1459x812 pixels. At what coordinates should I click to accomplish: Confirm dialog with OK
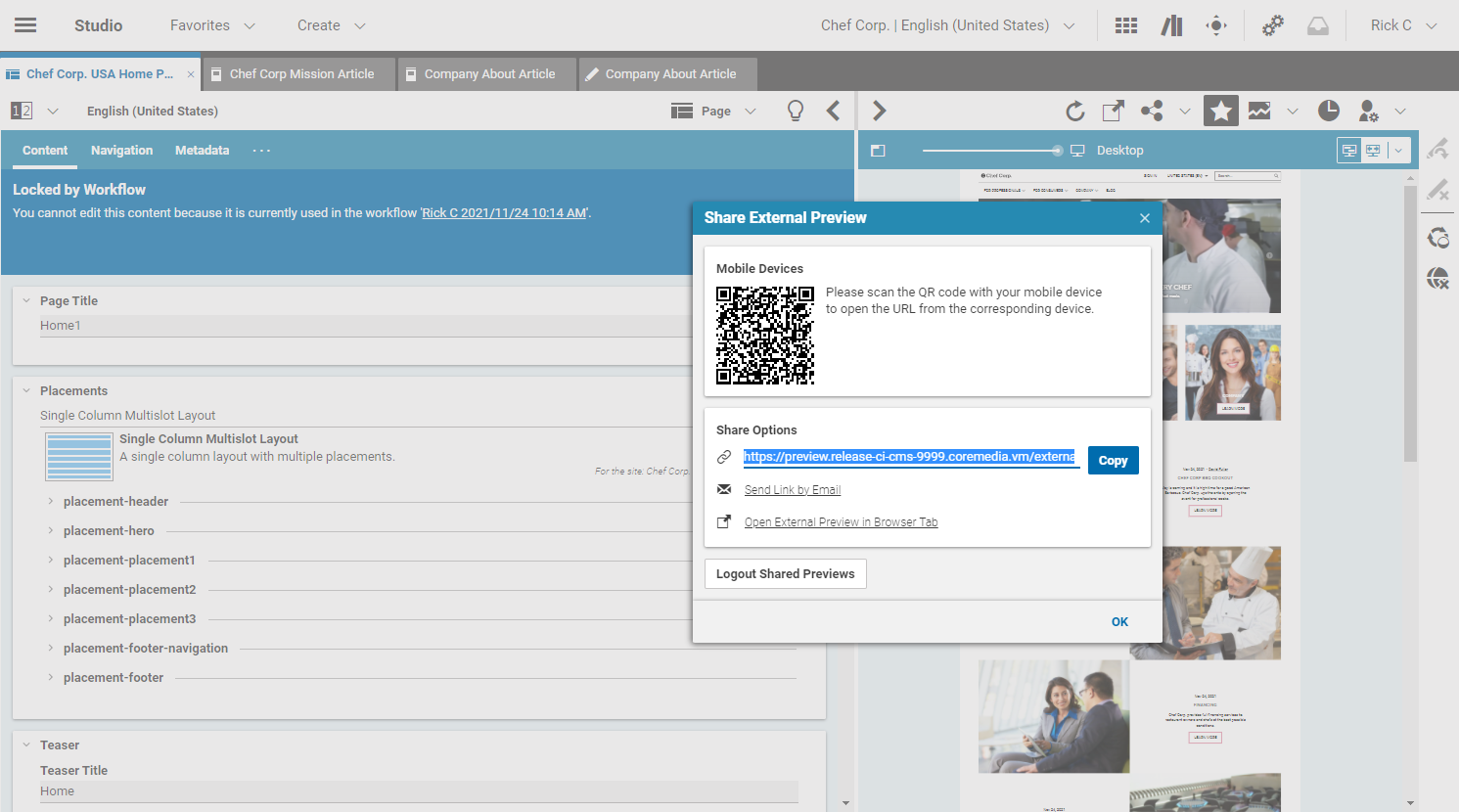click(1119, 622)
